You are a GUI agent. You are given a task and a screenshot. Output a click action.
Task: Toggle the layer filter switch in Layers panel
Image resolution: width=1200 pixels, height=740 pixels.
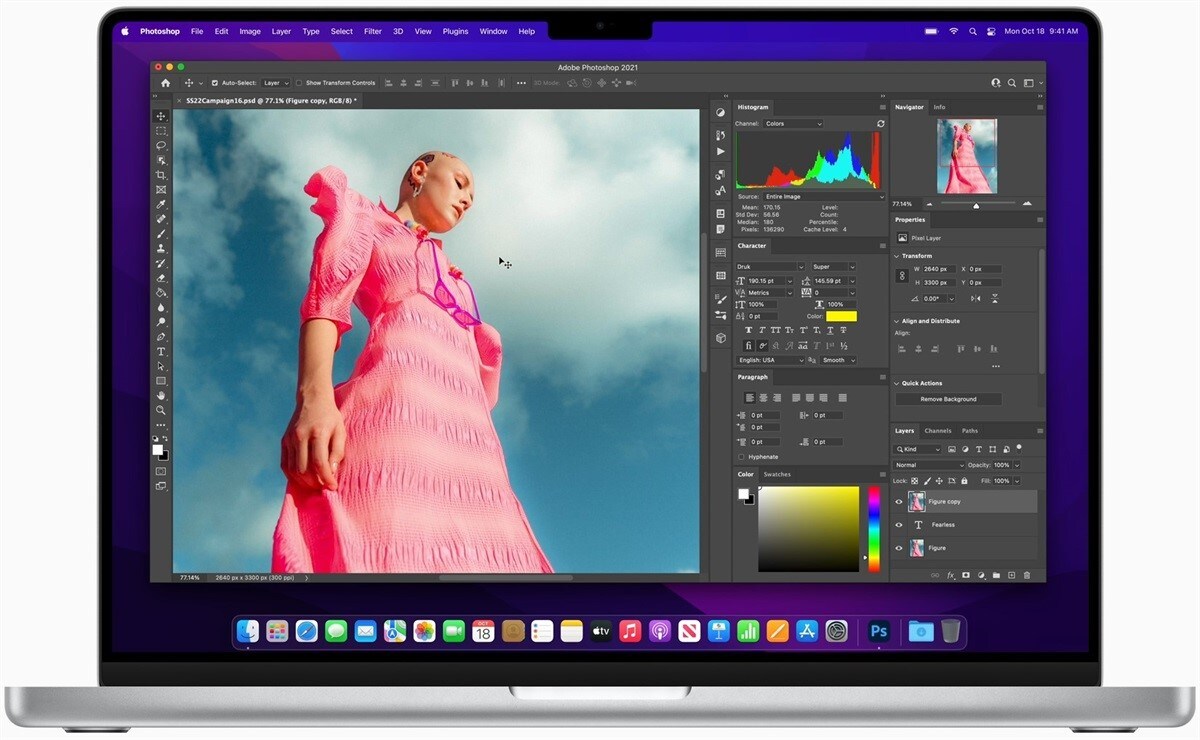pos(1019,447)
